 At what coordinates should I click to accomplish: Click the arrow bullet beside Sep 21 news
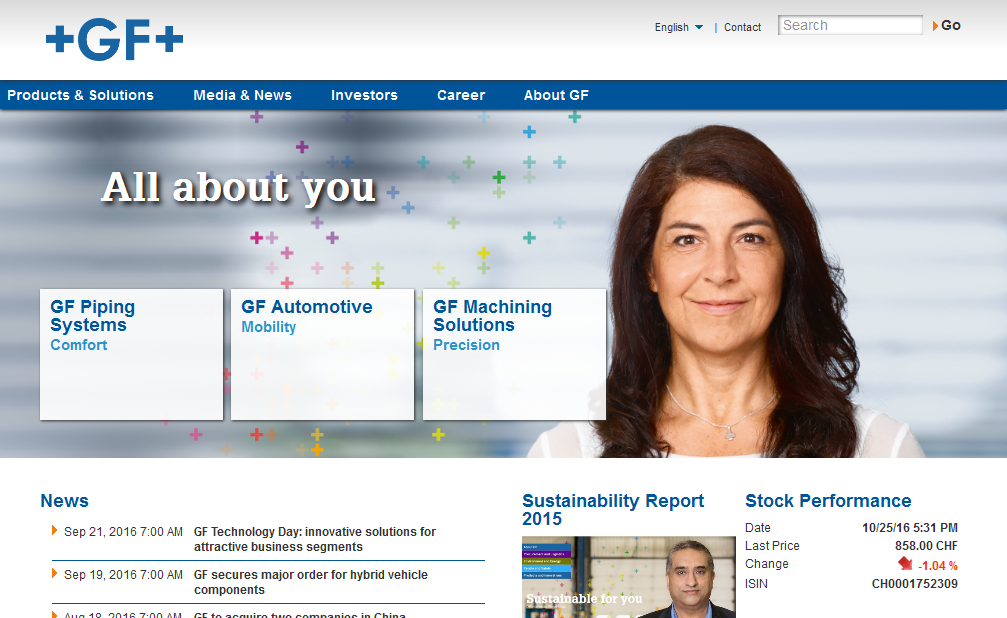pos(55,530)
